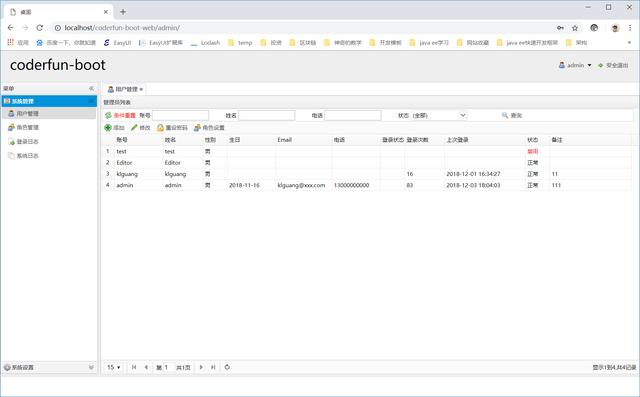Click the 2018-12-01 16:34:27 last login cell

(473, 174)
